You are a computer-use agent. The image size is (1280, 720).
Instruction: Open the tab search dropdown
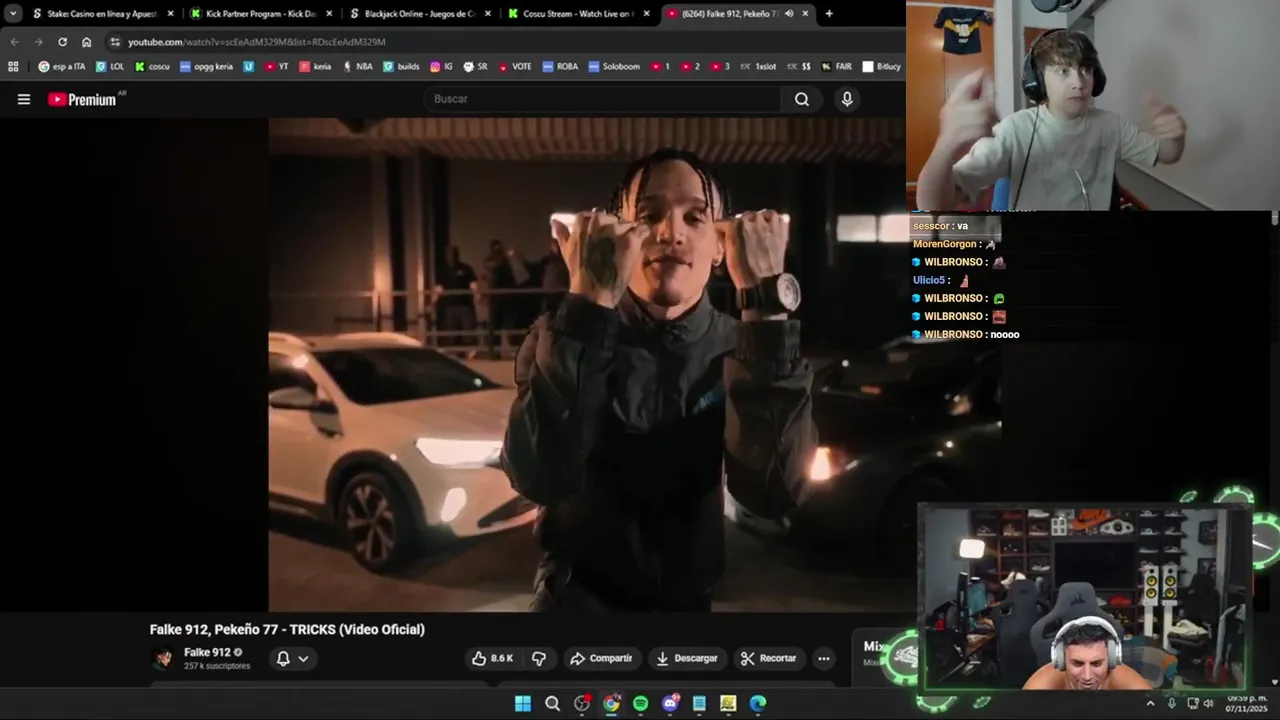click(x=13, y=14)
